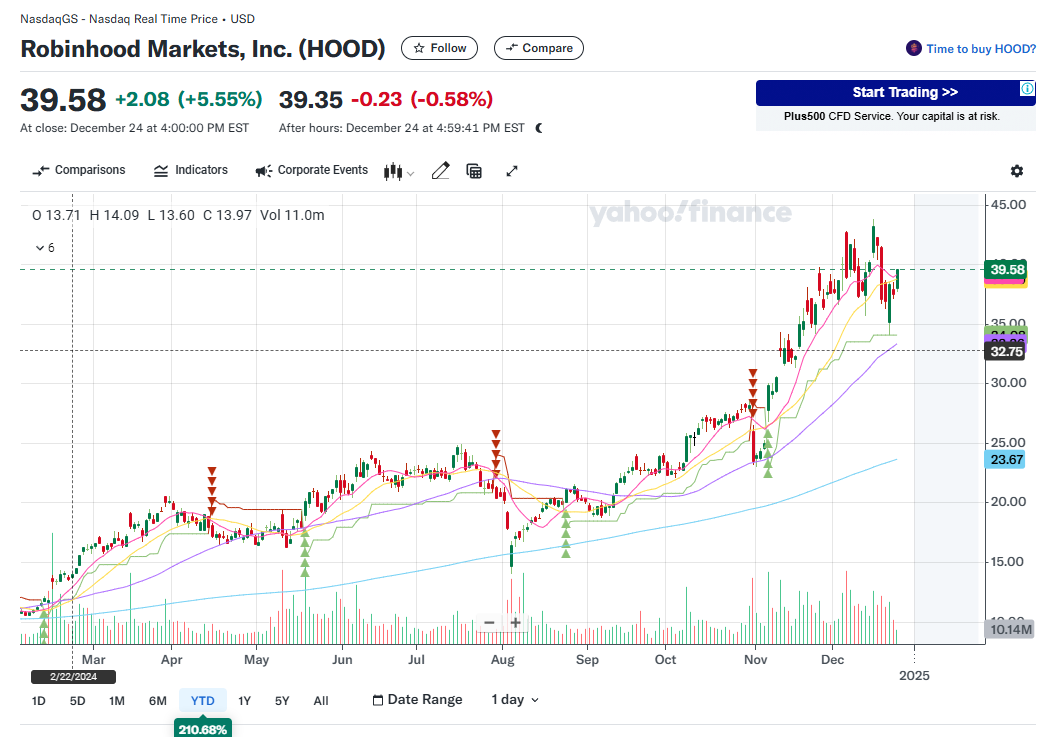Click the Aug axis label
Screen dimensions: 1042x737
pyautogui.click(x=502, y=659)
